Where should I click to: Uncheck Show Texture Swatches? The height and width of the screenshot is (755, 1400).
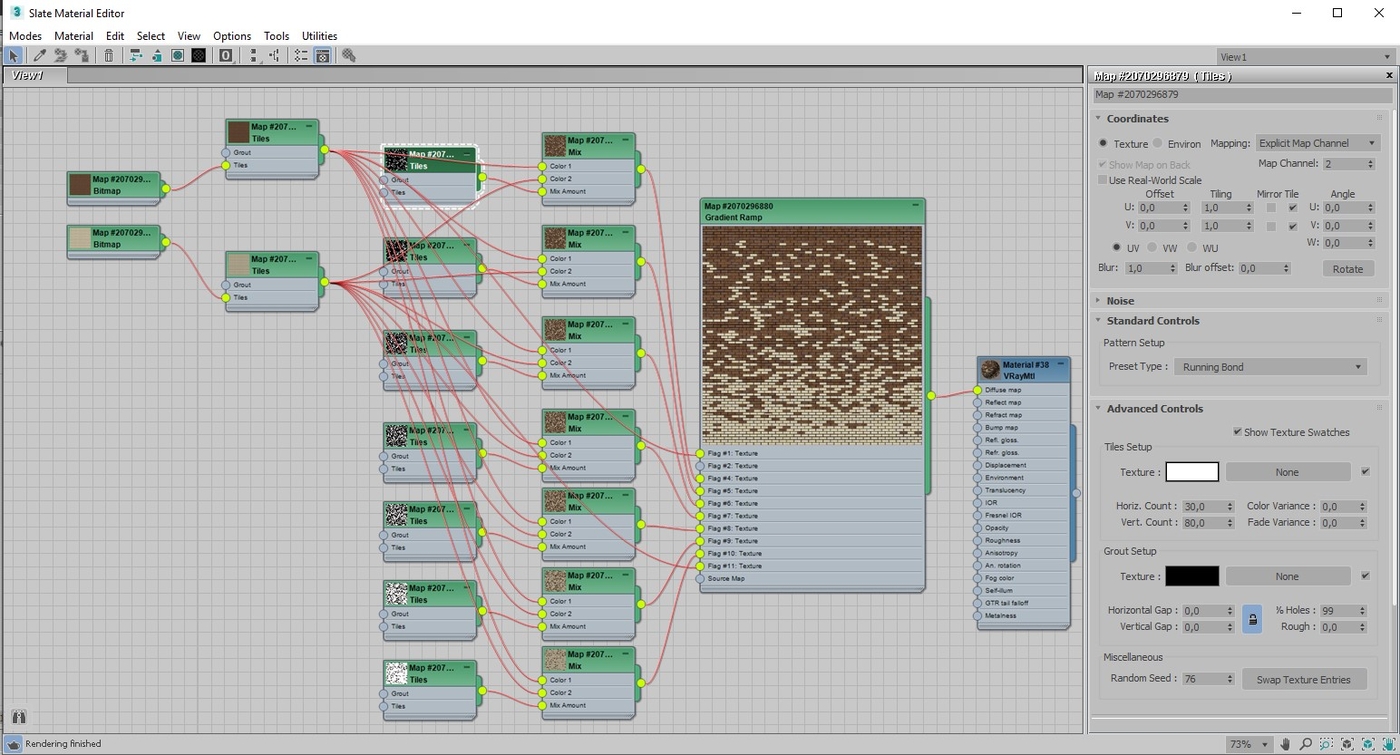pos(1237,432)
